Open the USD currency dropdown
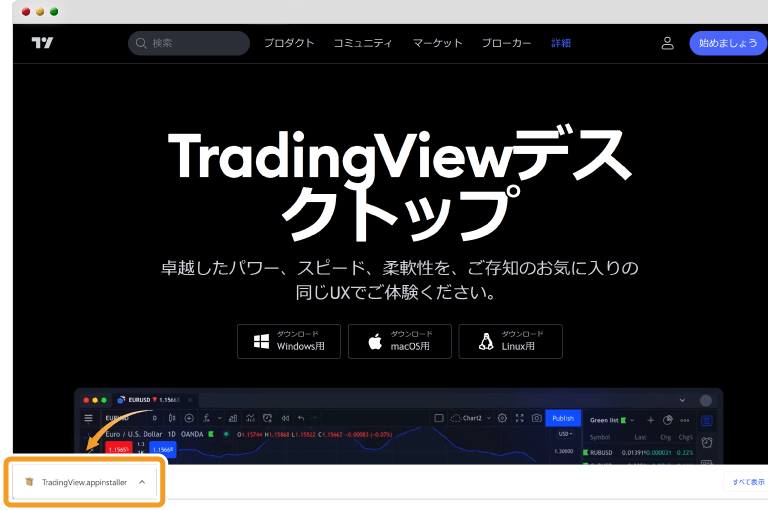Image resolution: width=768 pixels, height=510 pixels. click(x=565, y=434)
